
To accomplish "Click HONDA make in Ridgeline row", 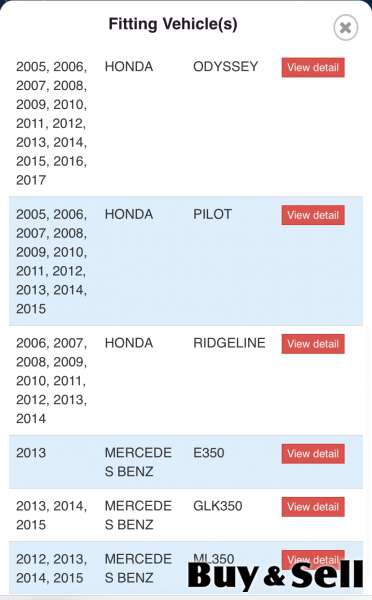I will tap(129, 343).
